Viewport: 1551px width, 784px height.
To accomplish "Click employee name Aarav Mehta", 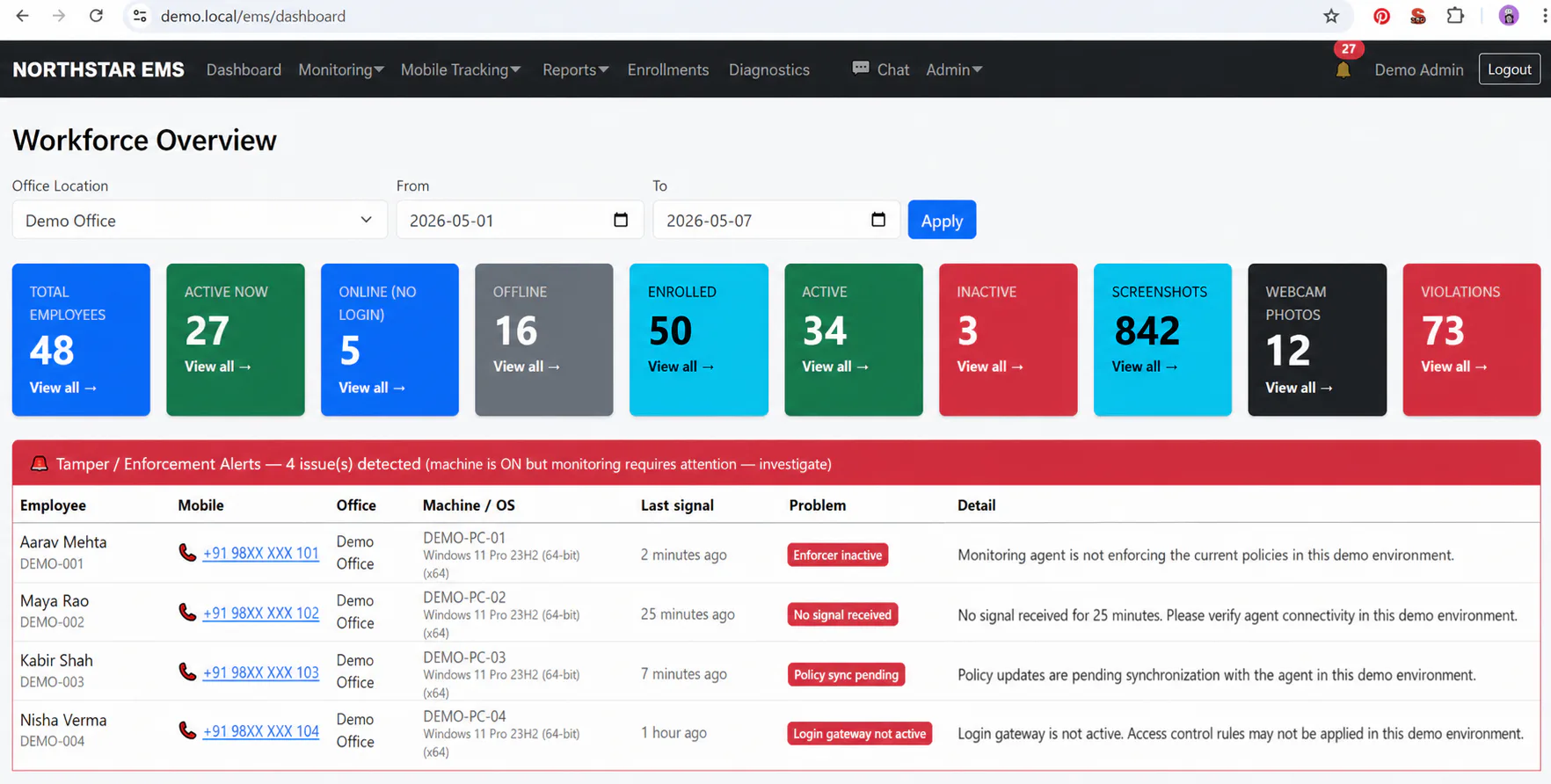I will [63, 542].
